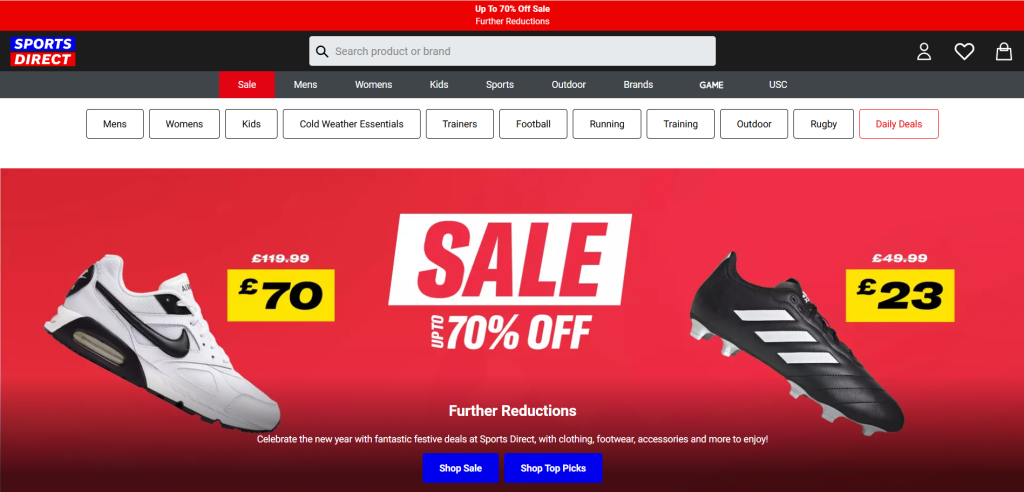1024x492 pixels.
Task: Select the Daily Deals button
Action: tap(899, 124)
